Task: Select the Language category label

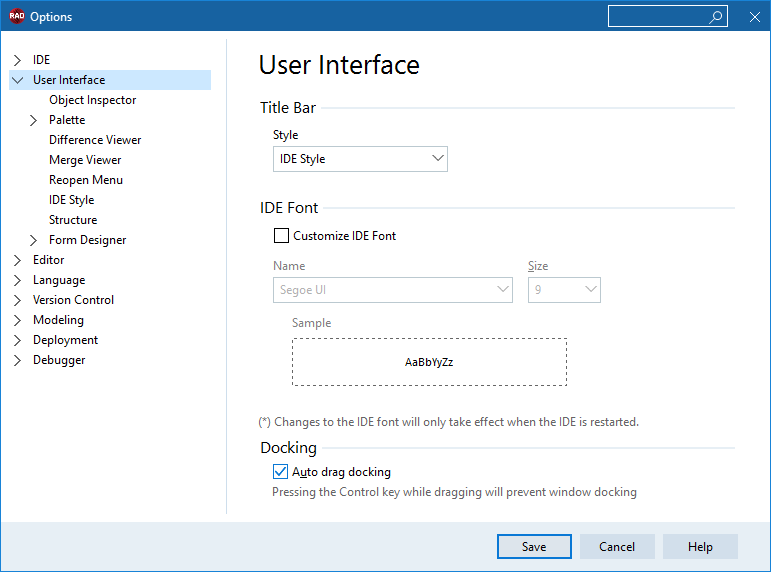Action: tap(59, 280)
